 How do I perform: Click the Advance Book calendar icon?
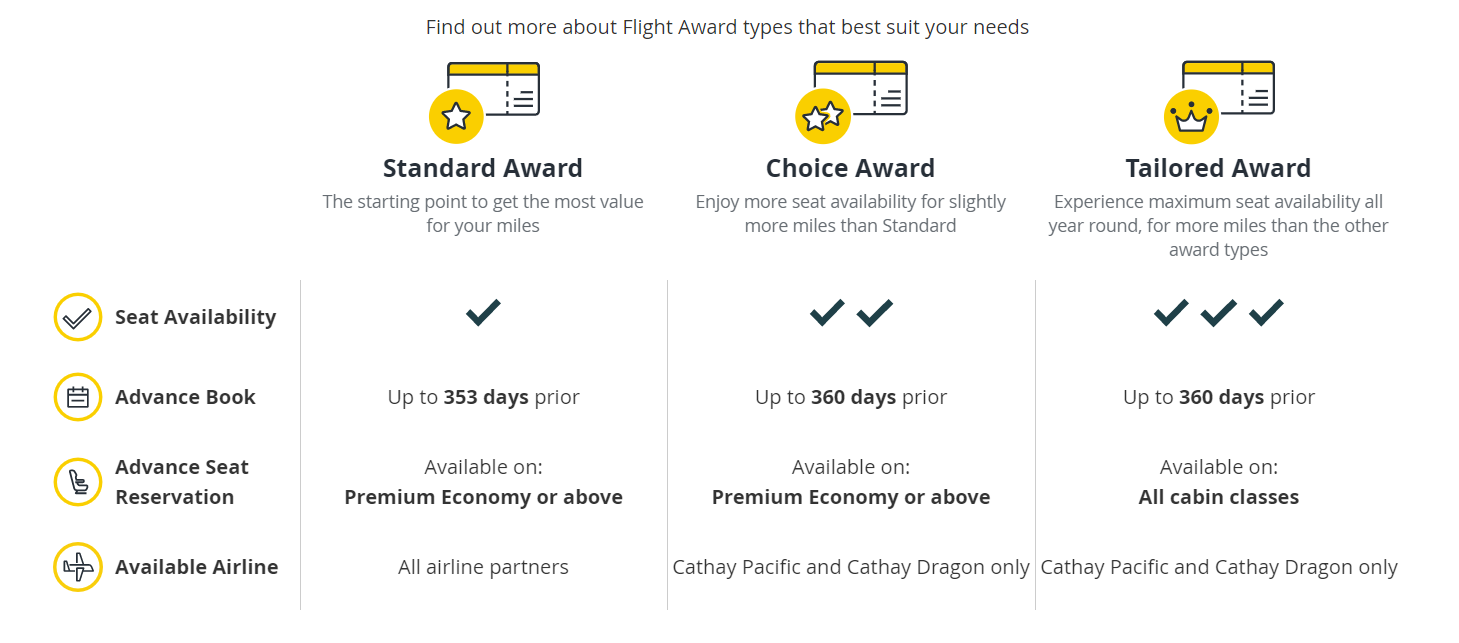tap(78, 397)
